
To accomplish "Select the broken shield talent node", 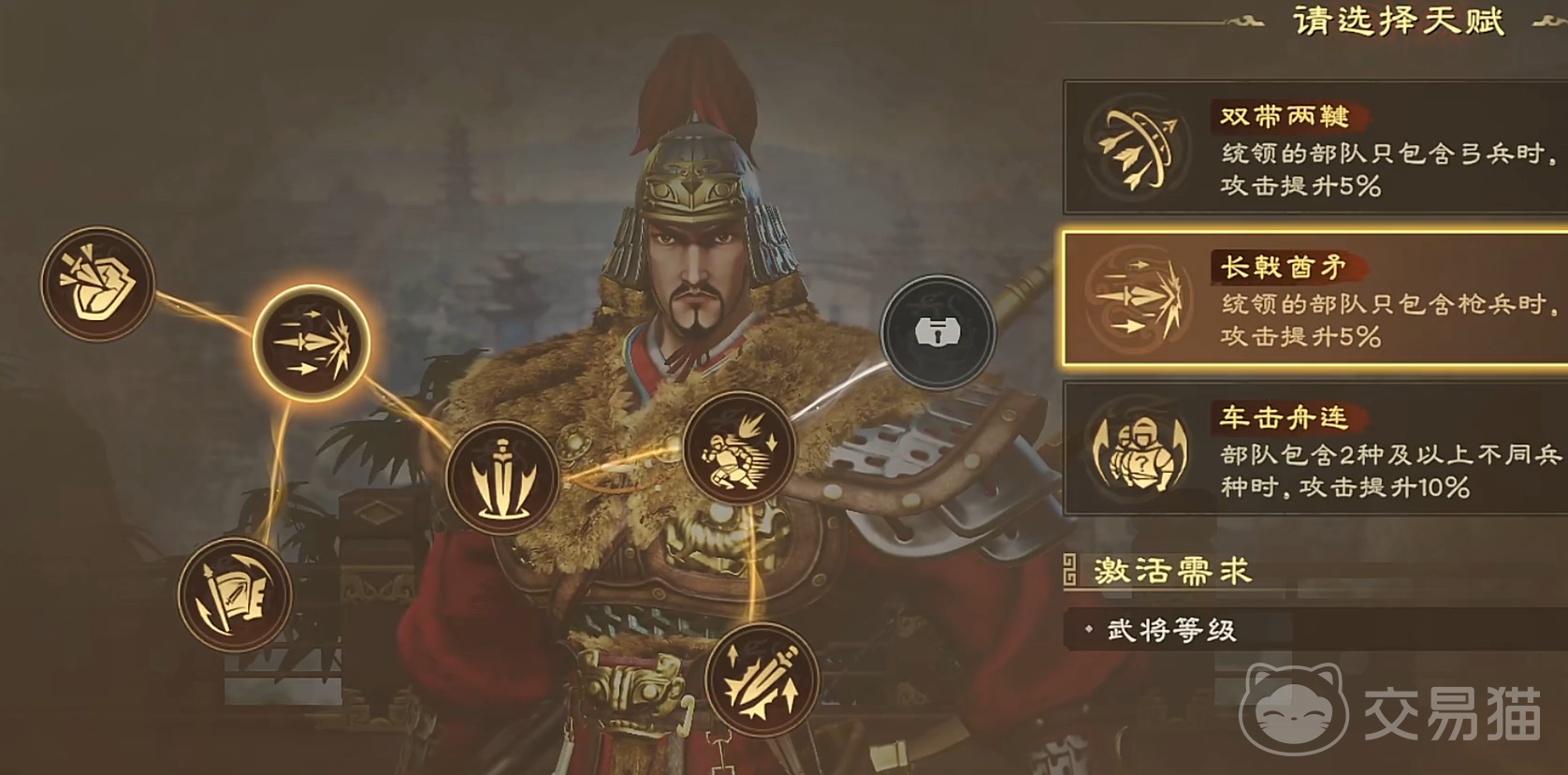I will 97,283.
